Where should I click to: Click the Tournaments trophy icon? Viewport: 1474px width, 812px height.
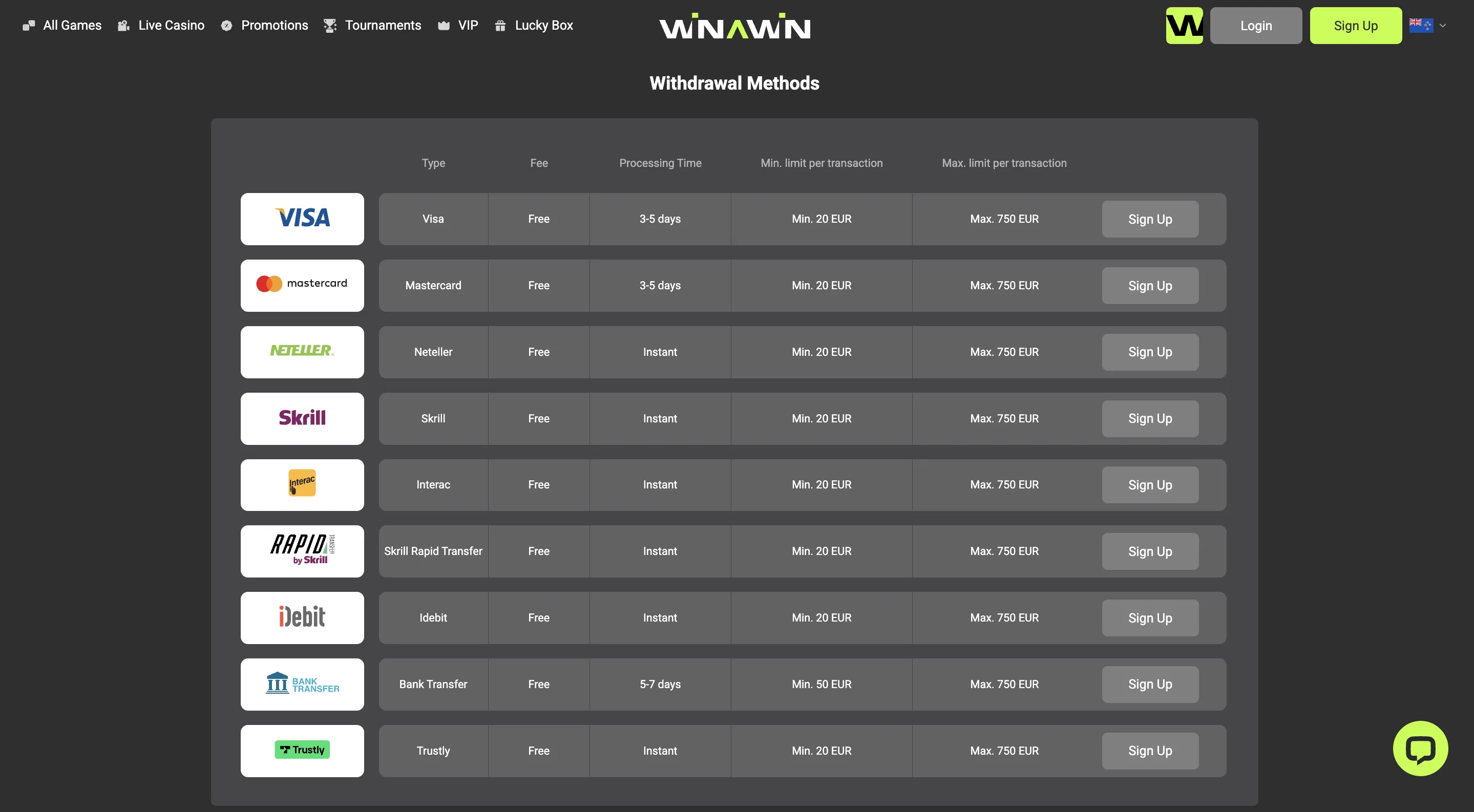(330, 26)
